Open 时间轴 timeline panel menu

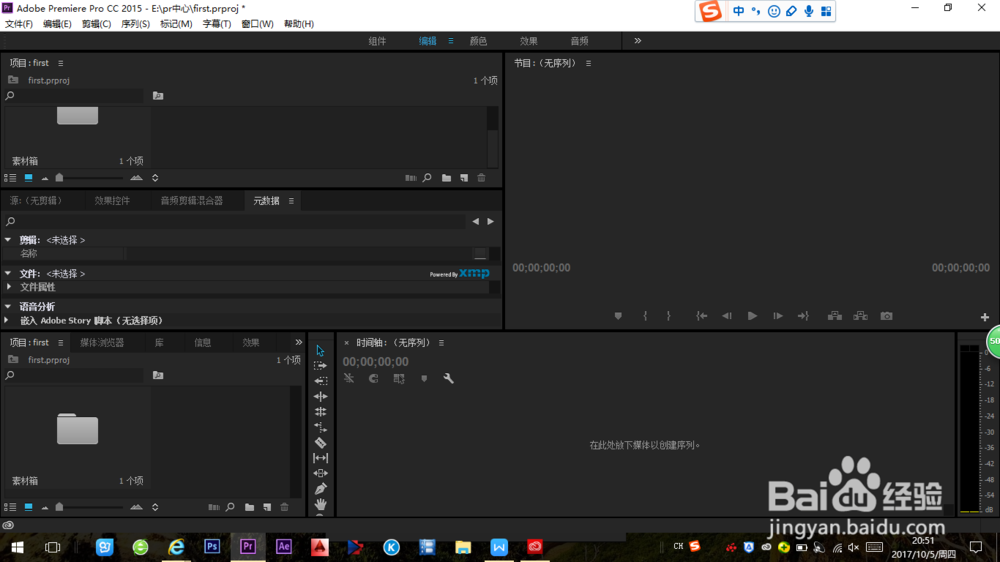click(x=441, y=343)
